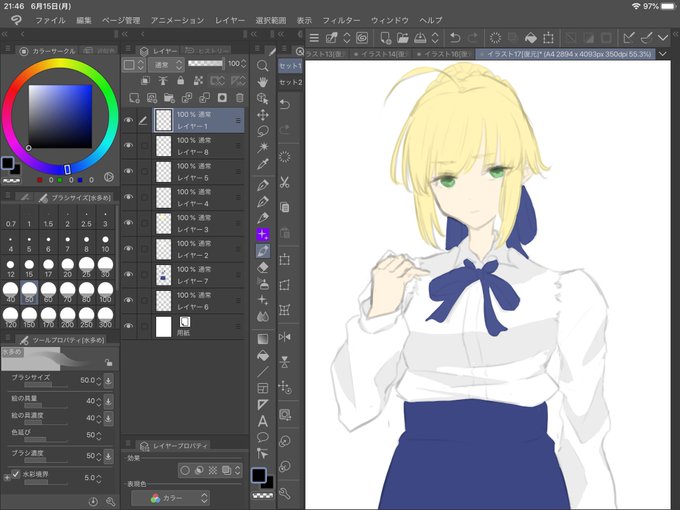Delete layer with the trash icon

click(x=239, y=98)
